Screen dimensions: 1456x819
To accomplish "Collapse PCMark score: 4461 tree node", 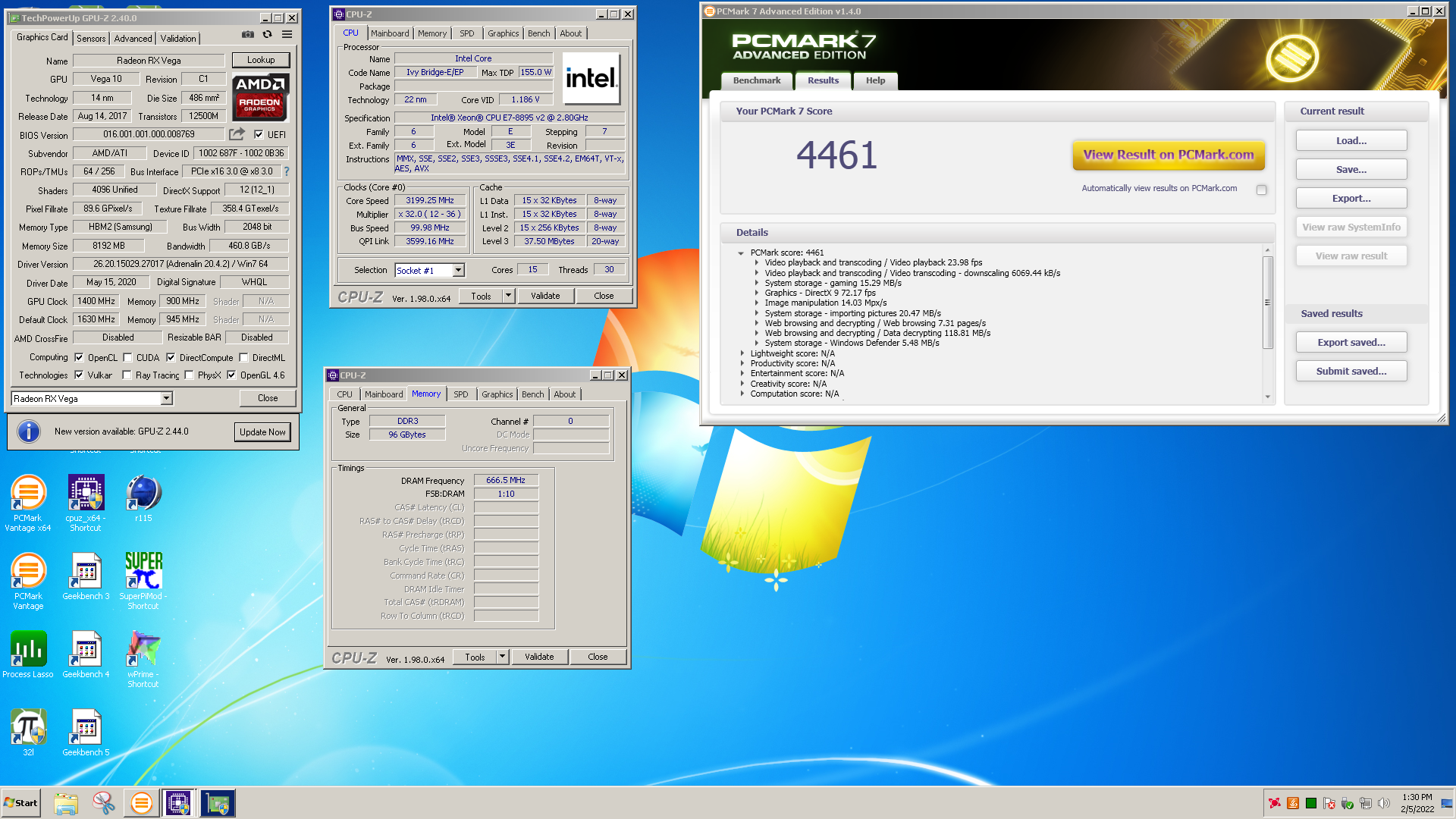I will tap(741, 253).
